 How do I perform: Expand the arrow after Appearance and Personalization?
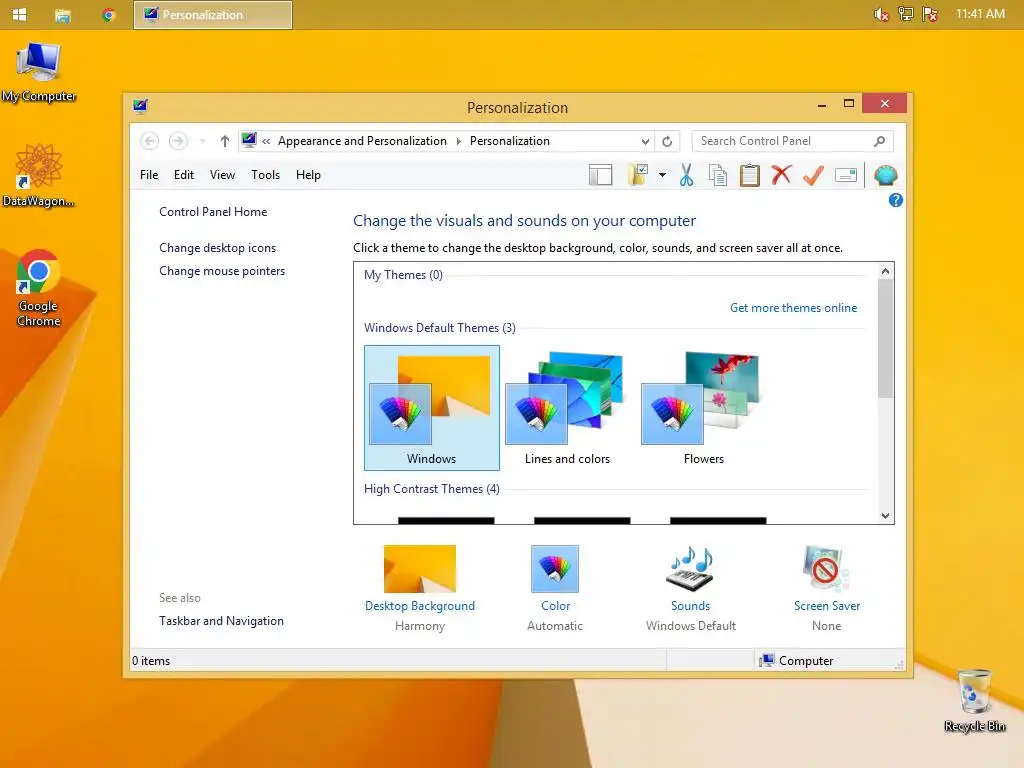tap(458, 141)
